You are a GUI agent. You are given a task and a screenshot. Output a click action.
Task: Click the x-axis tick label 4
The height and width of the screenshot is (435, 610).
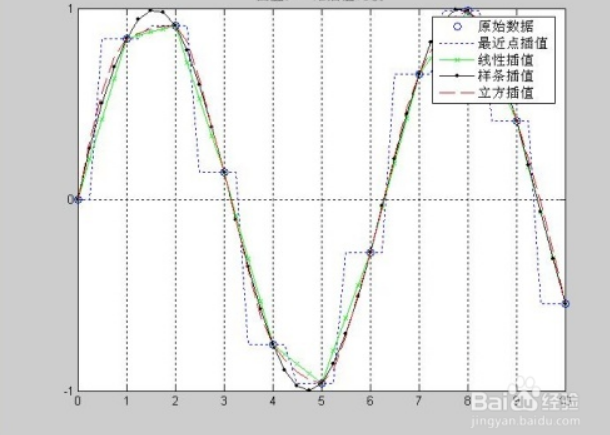click(273, 401)
